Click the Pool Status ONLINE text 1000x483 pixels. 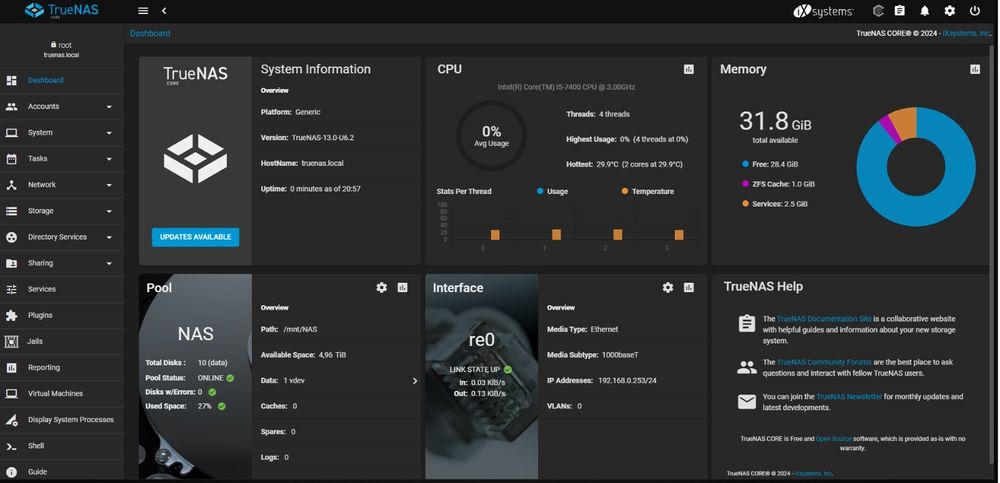point(210,378)
